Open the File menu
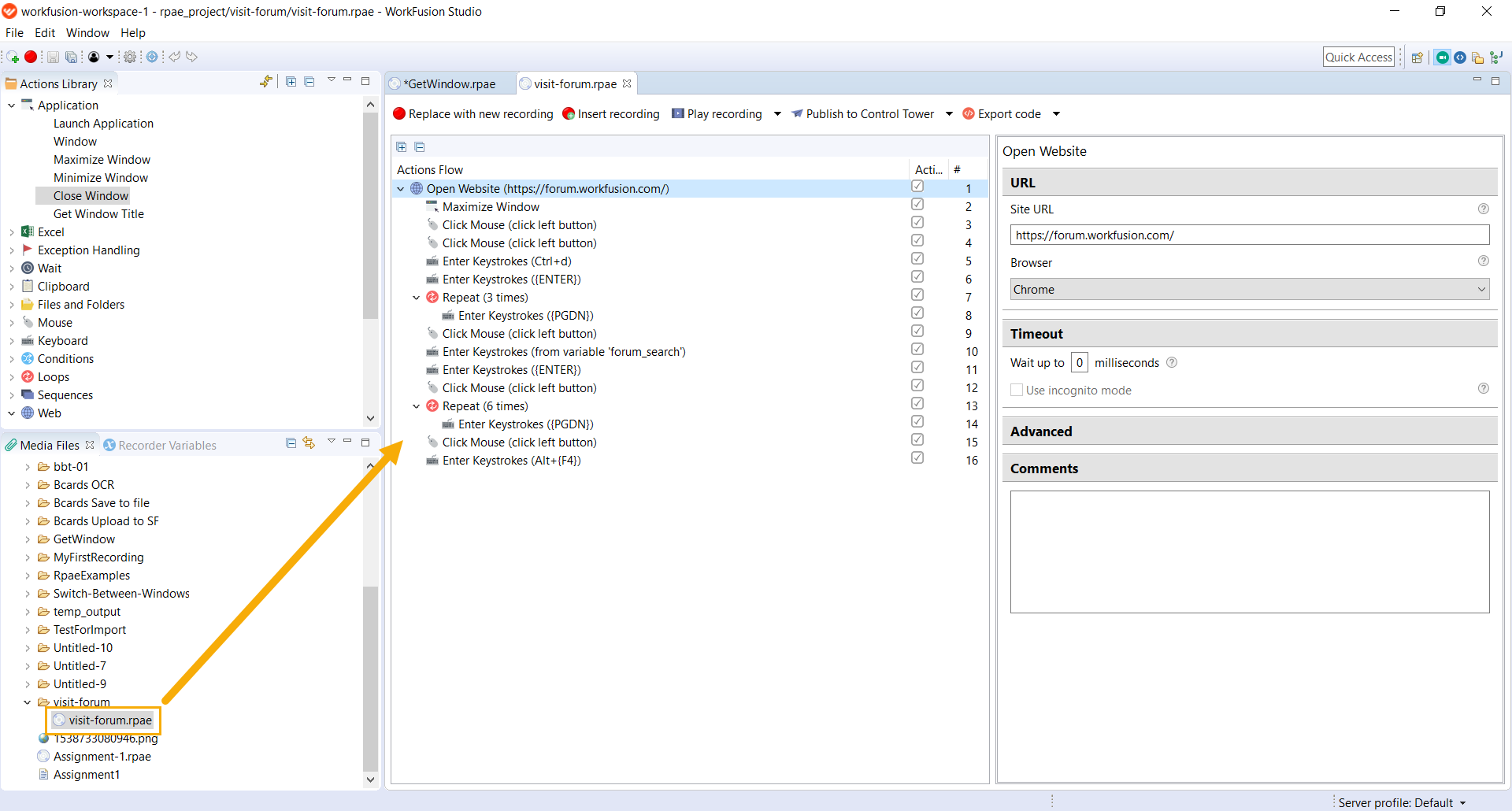 coord(14,33)
